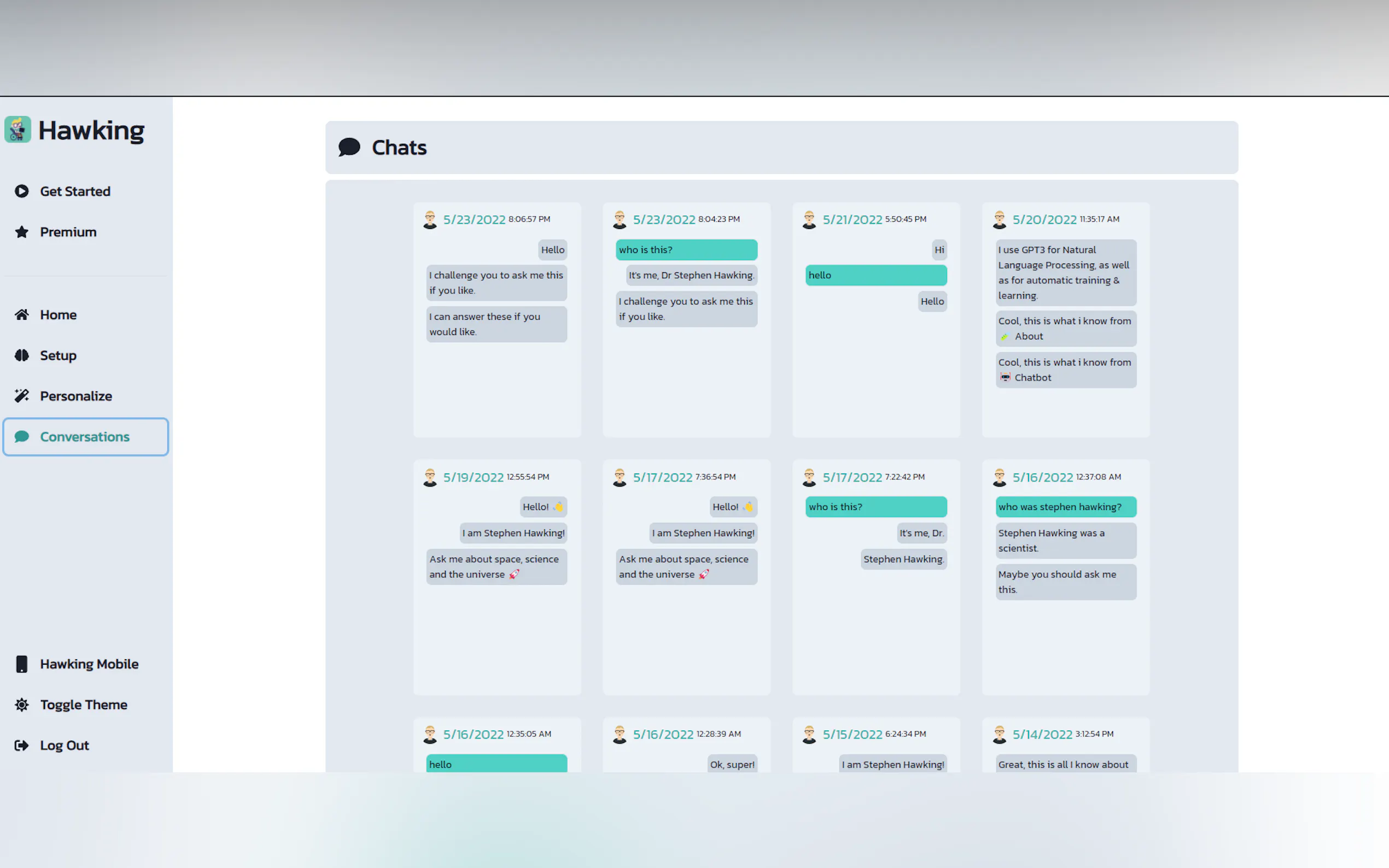Click the Get Started play icon
The image size is (1389, 868).
[x=22, y=191]
